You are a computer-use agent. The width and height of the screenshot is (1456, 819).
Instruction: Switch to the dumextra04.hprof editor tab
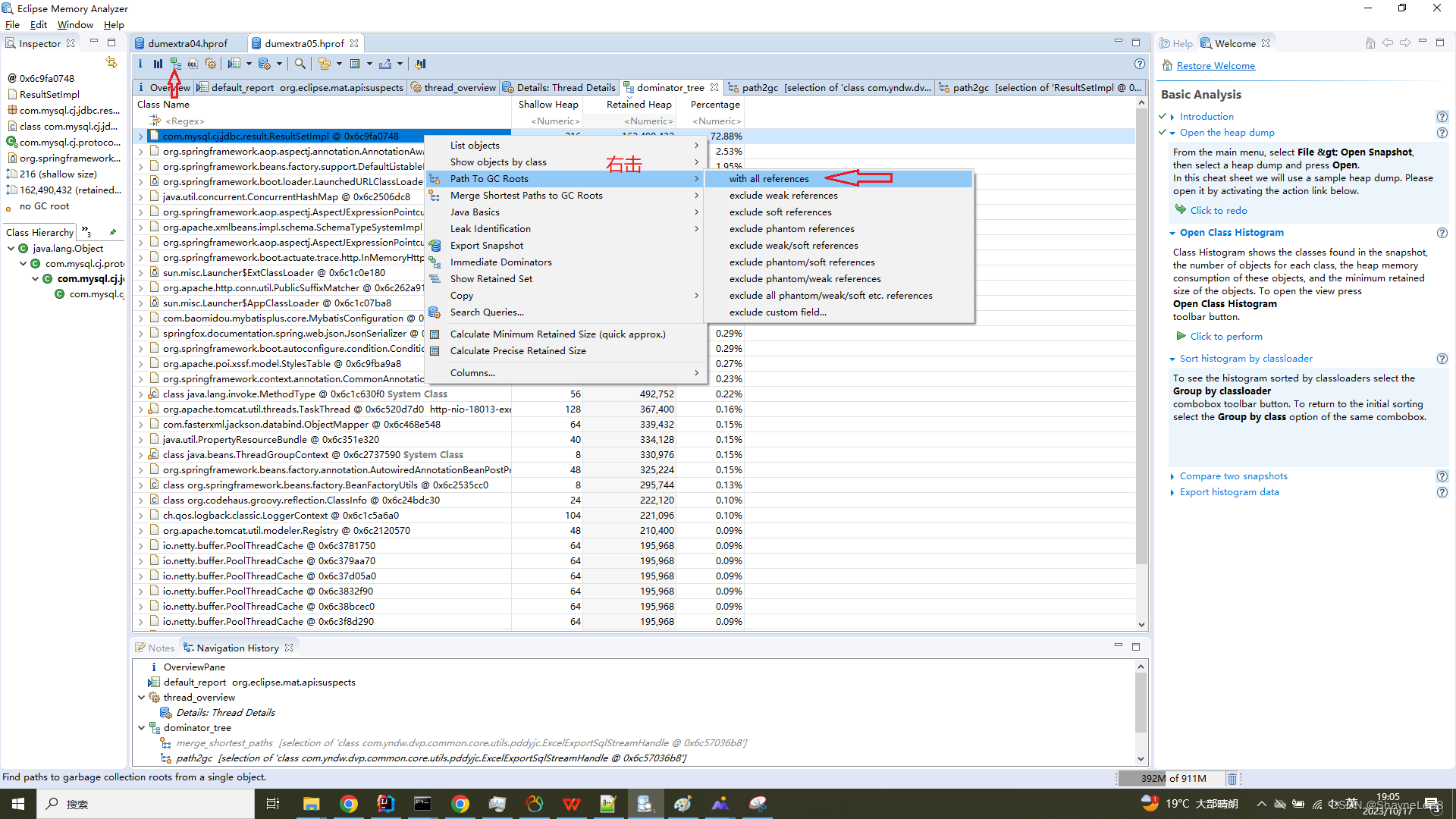coord(187,43)
